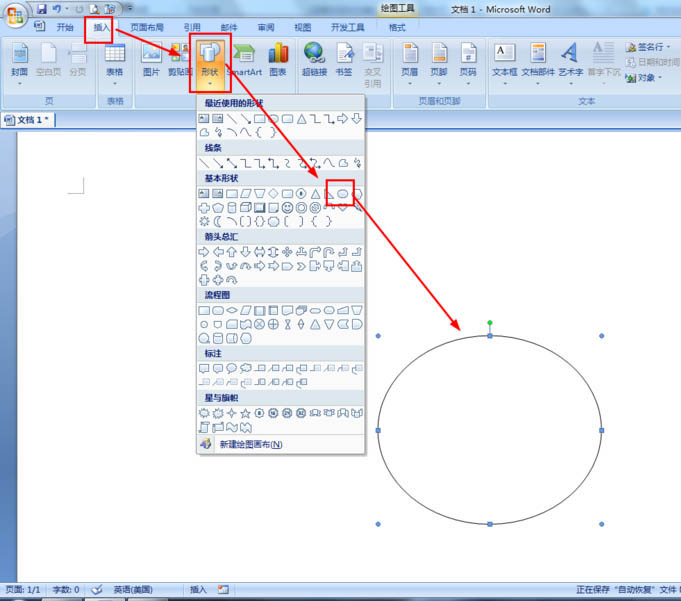This screenshot has height=601, width=681.
Task: Pick the 5-point star in 星与旗帜
Action: pyautogui.click(x=245, y=413)
